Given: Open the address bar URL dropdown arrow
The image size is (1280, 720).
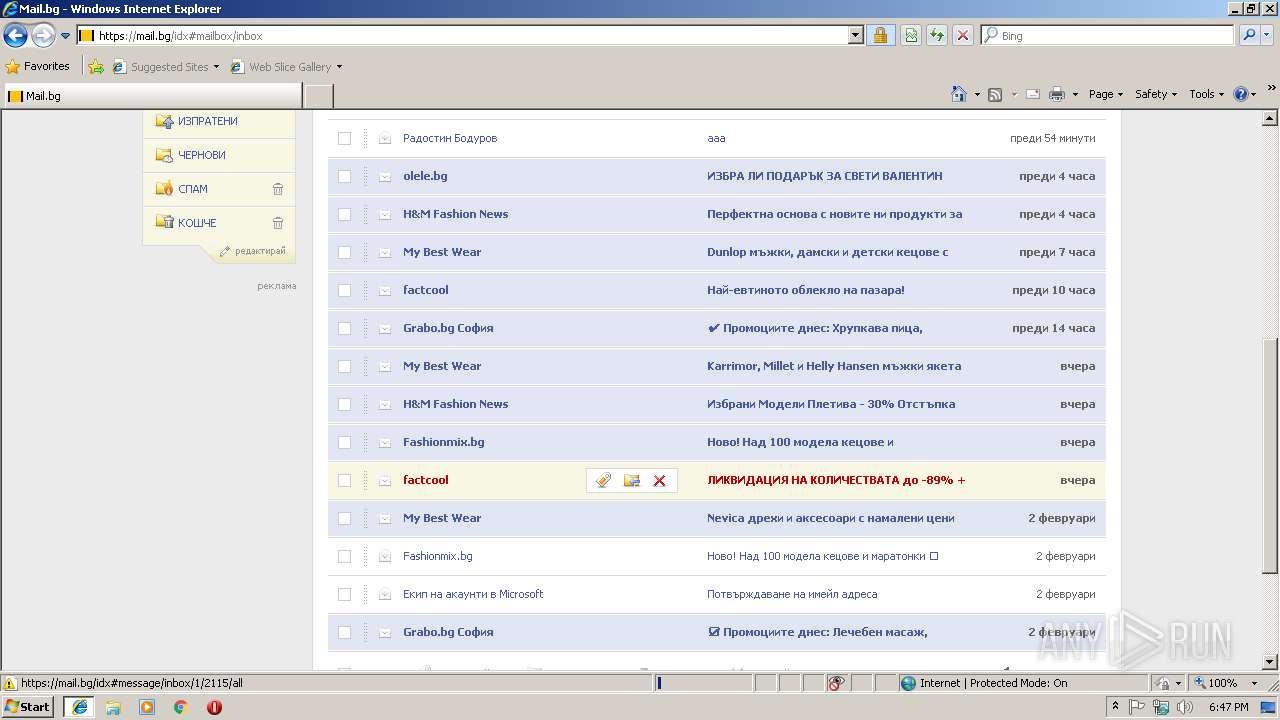Looking at the screenshot, I should 855,35.
